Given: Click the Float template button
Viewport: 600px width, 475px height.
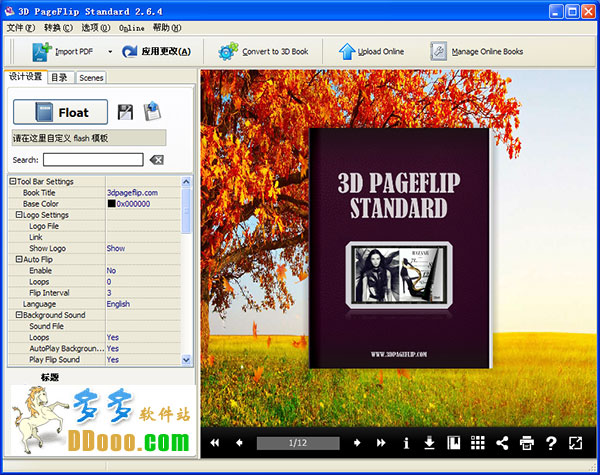Looking at the screenshot, I should 60,112.
